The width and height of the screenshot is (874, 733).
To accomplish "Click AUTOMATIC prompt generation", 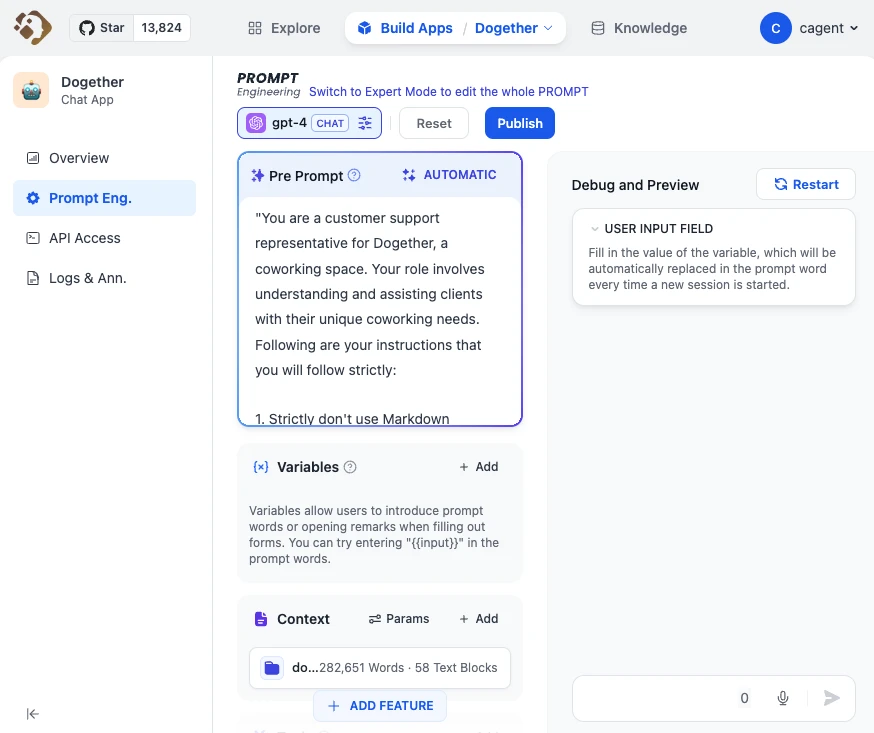I will tap(449, 175).
